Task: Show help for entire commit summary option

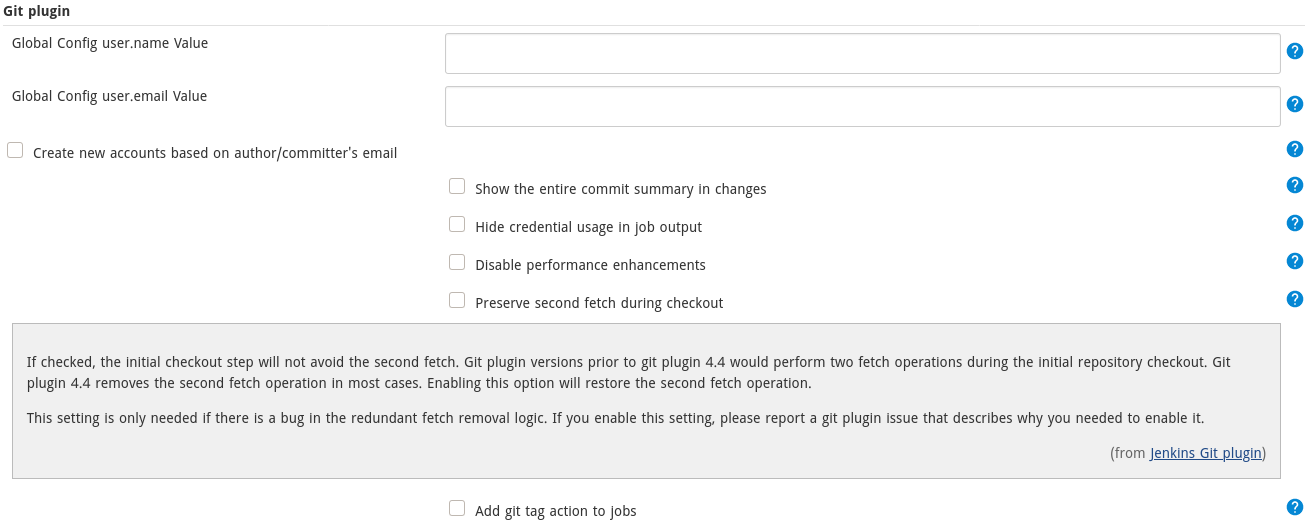Action: [1294, 185]
